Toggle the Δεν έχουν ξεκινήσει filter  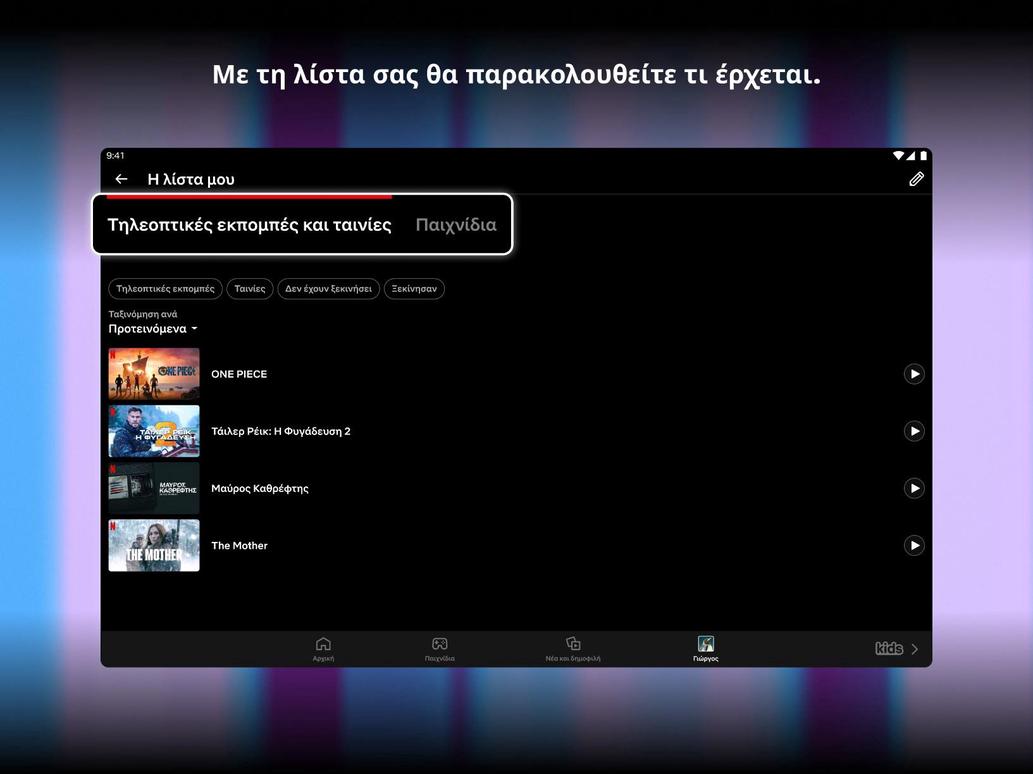coord(327,287)
